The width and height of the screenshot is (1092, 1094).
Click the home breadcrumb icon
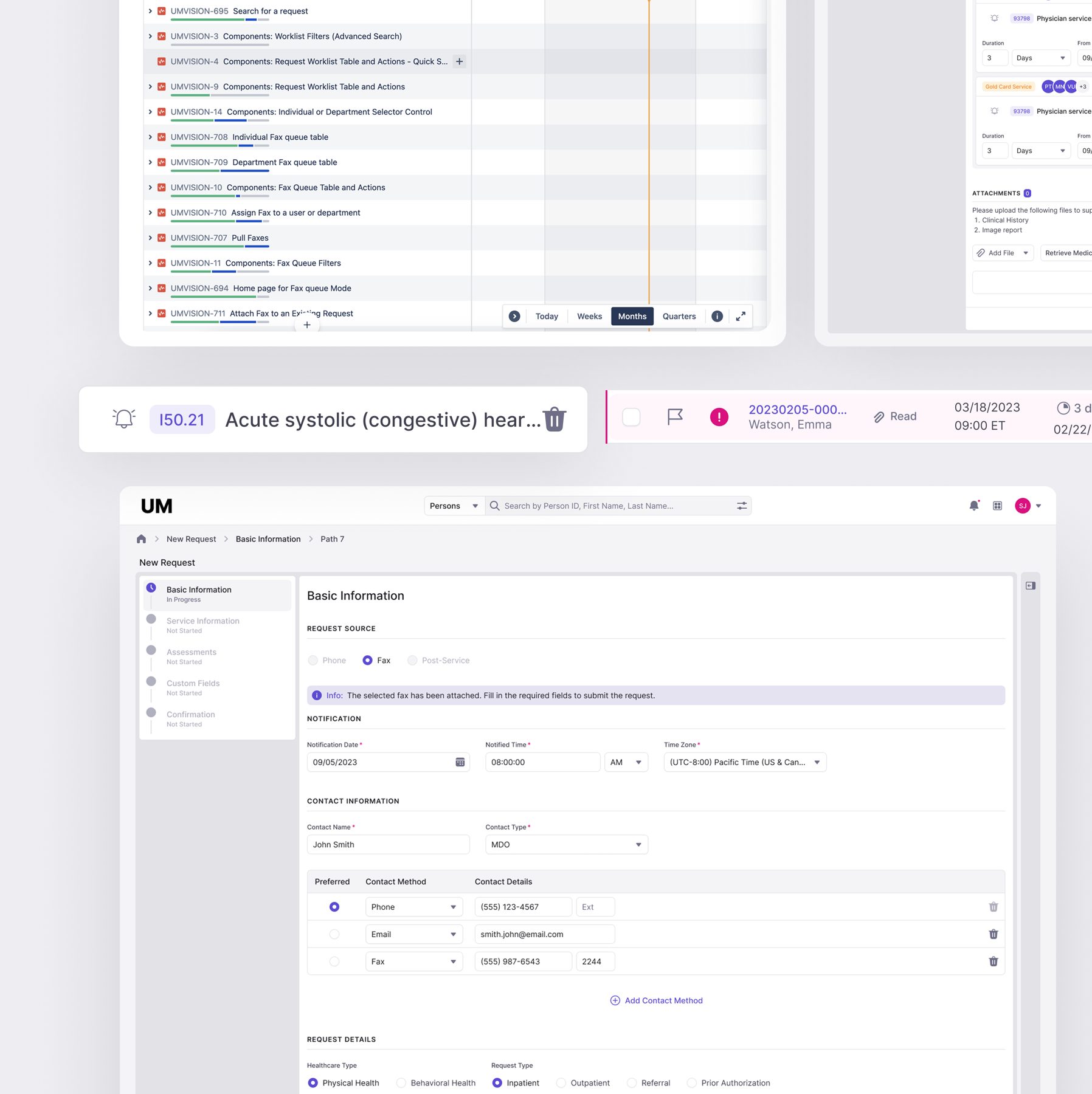[141, 539]
